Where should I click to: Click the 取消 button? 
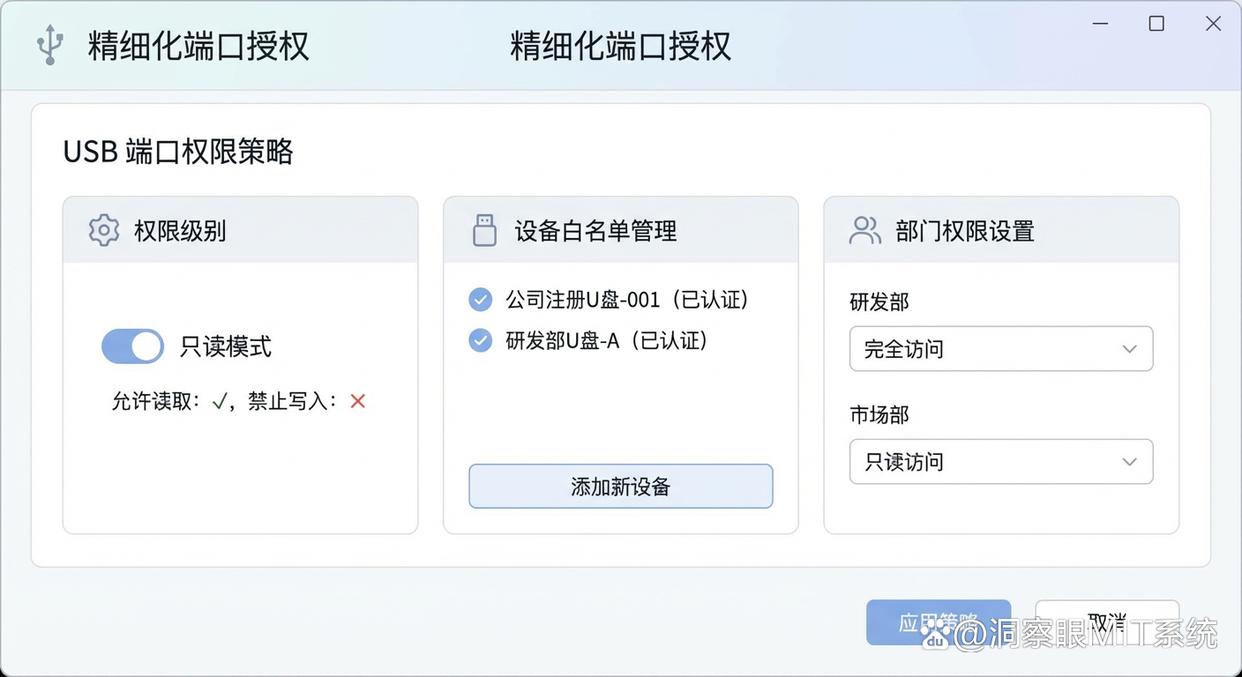pyautogui.click(x=1106, y=621)
